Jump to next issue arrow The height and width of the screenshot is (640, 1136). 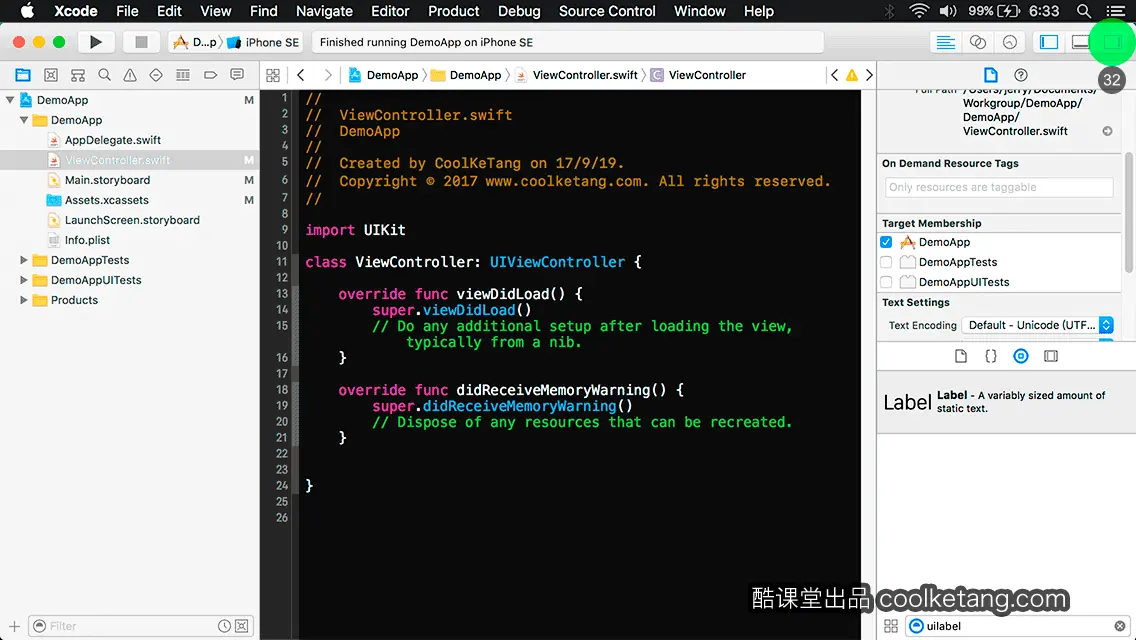coord(869,75)
